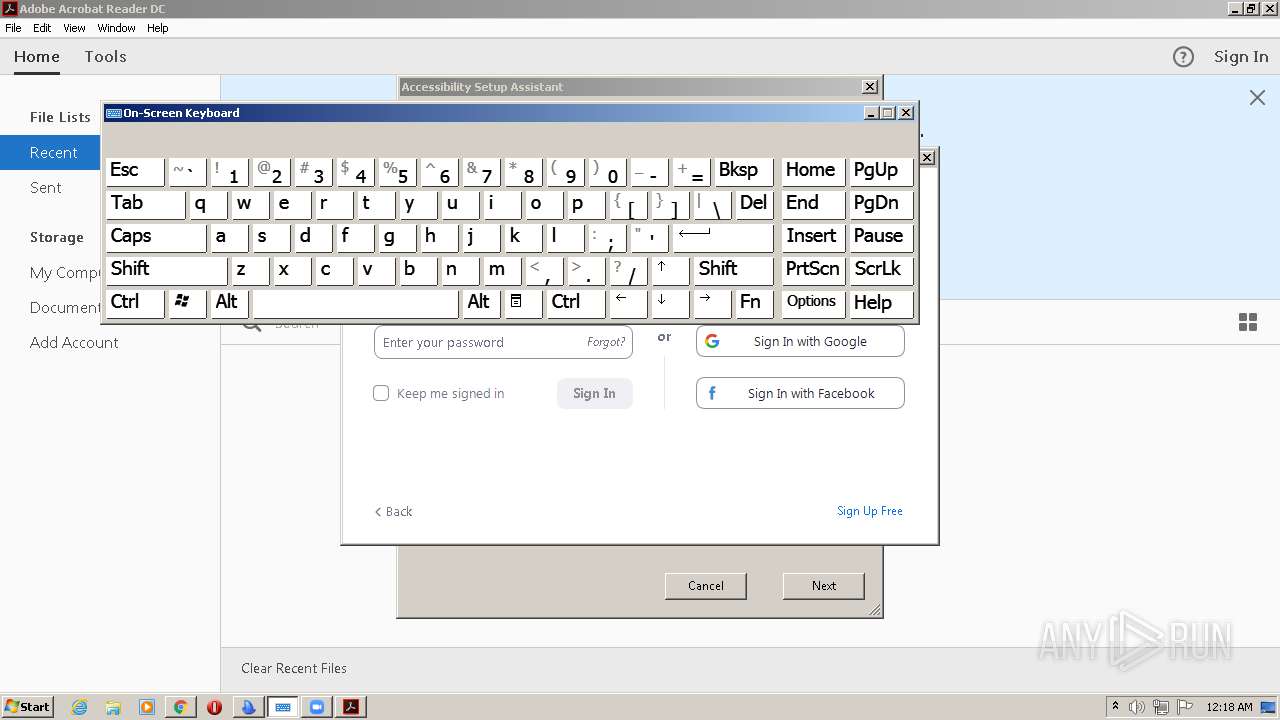Switch to the Tools tab

pyautogui.click(x=105, y=57)
